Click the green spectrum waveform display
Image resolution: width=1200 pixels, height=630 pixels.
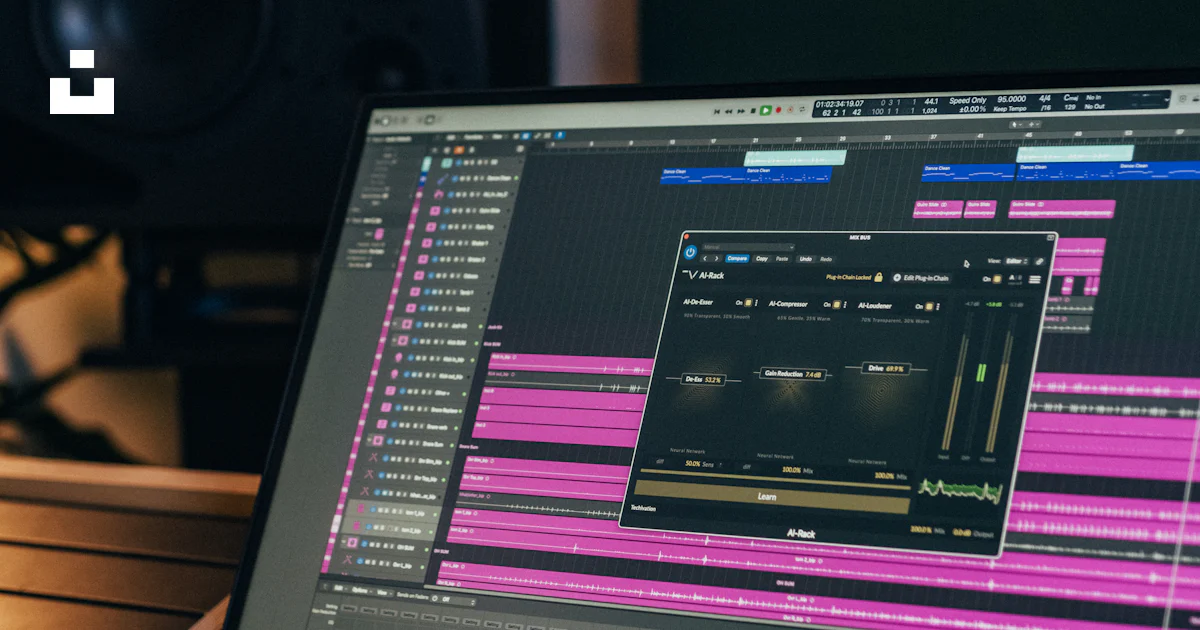point(960,490)
